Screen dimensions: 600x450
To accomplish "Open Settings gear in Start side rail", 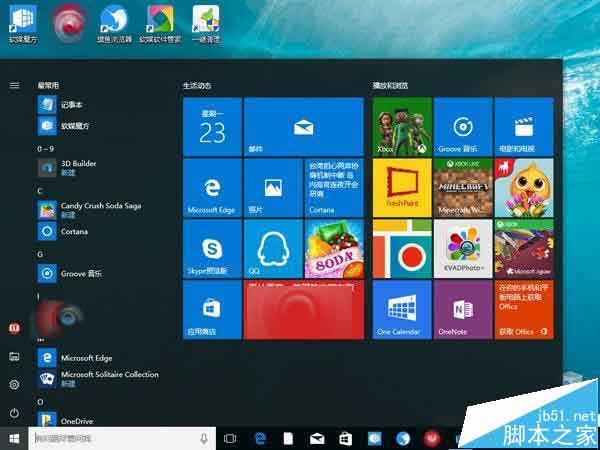I will click(14, 385).
